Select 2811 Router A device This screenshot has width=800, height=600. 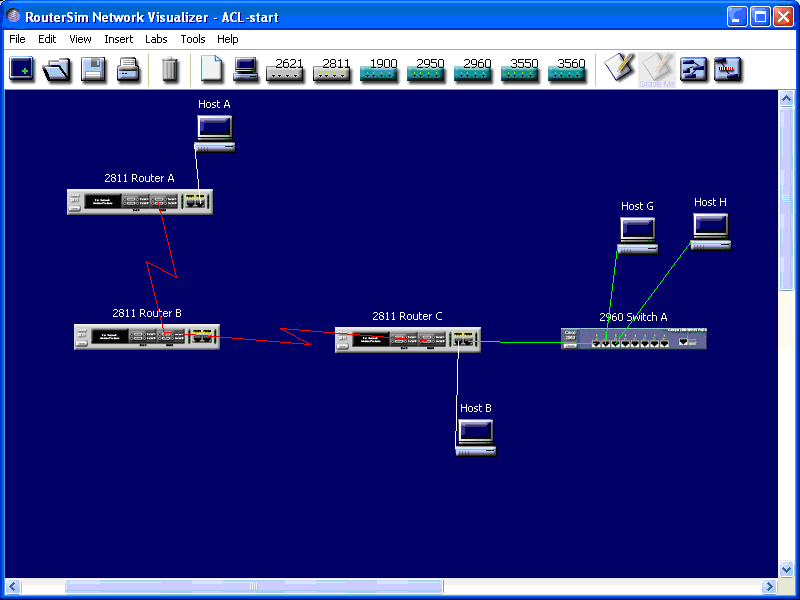point(140,202)
